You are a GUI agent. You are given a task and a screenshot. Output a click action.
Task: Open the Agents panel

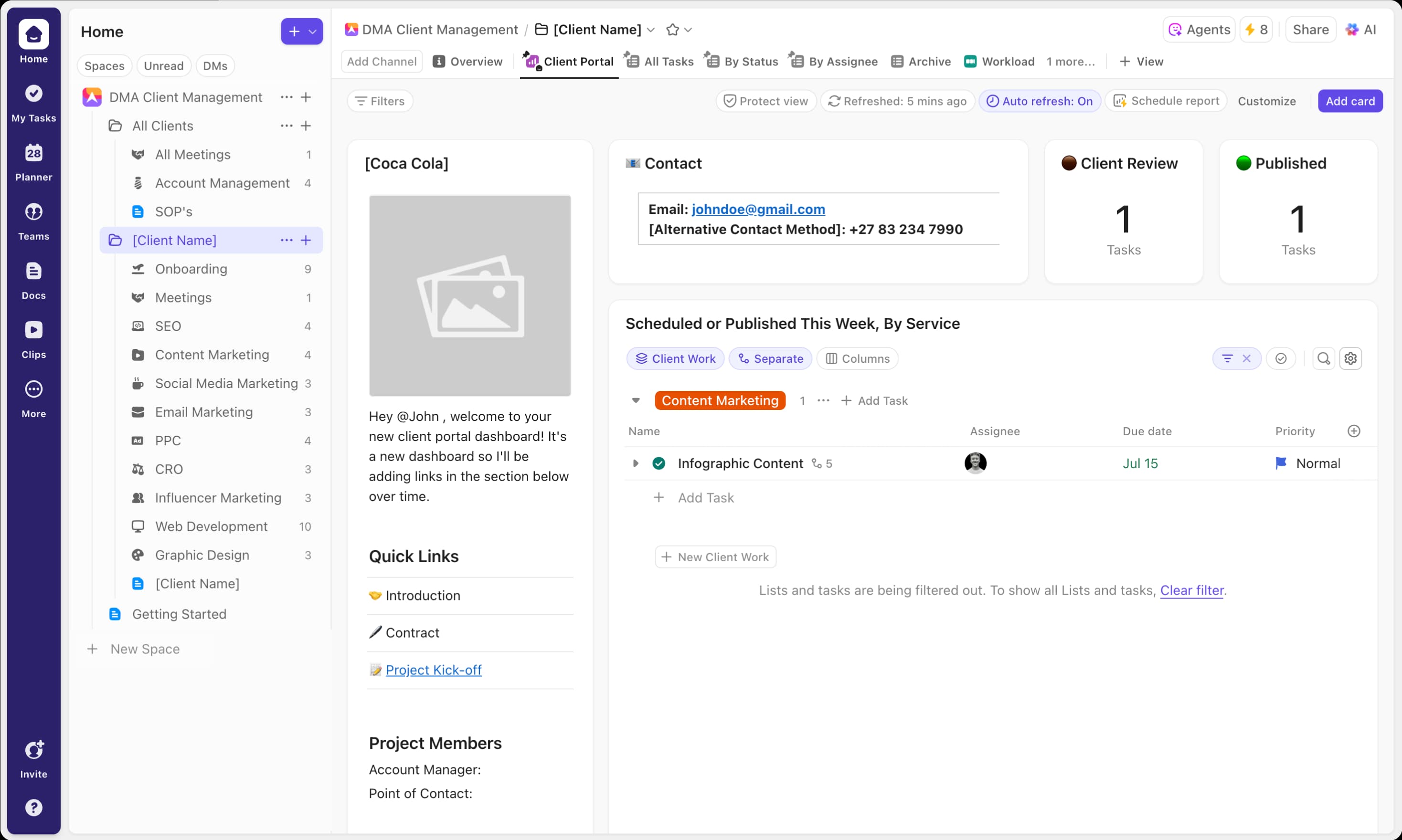pos(1198,30)
